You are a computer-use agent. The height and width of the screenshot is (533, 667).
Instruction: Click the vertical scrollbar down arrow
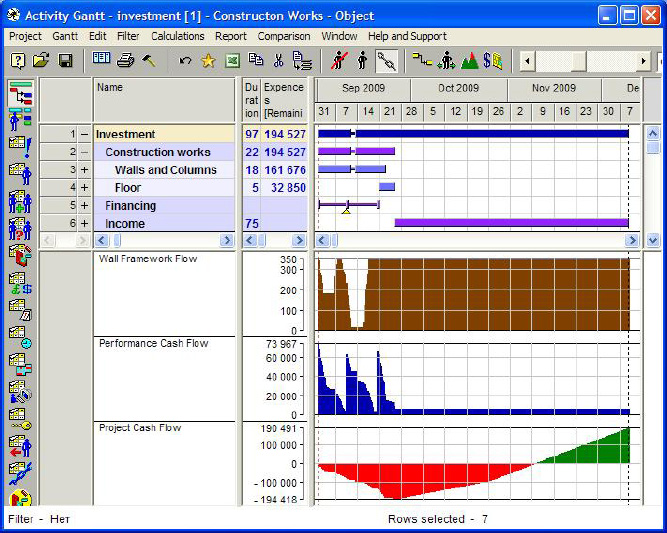653,240
